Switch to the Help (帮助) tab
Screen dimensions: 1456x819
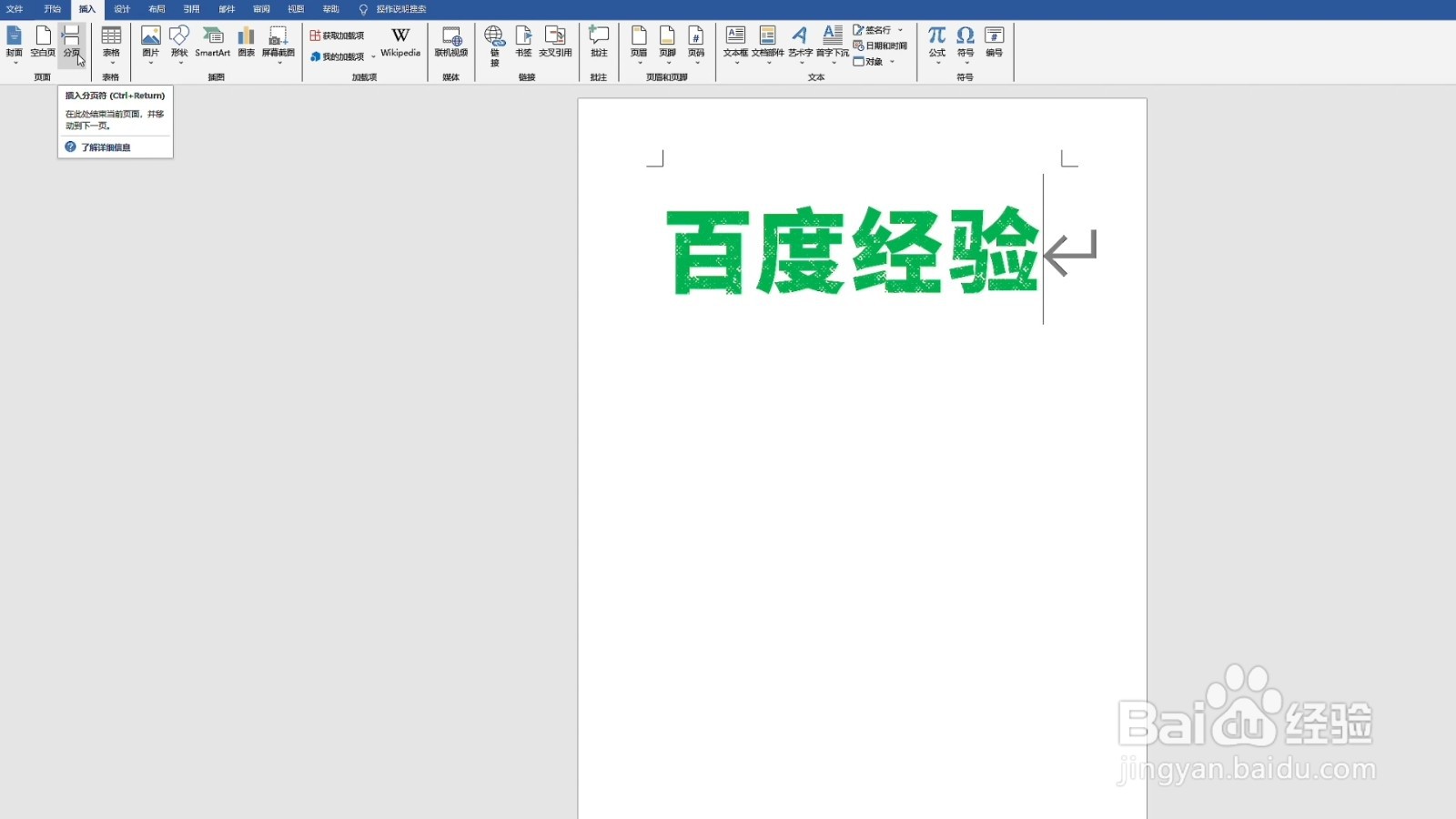(x=331, y=9)
